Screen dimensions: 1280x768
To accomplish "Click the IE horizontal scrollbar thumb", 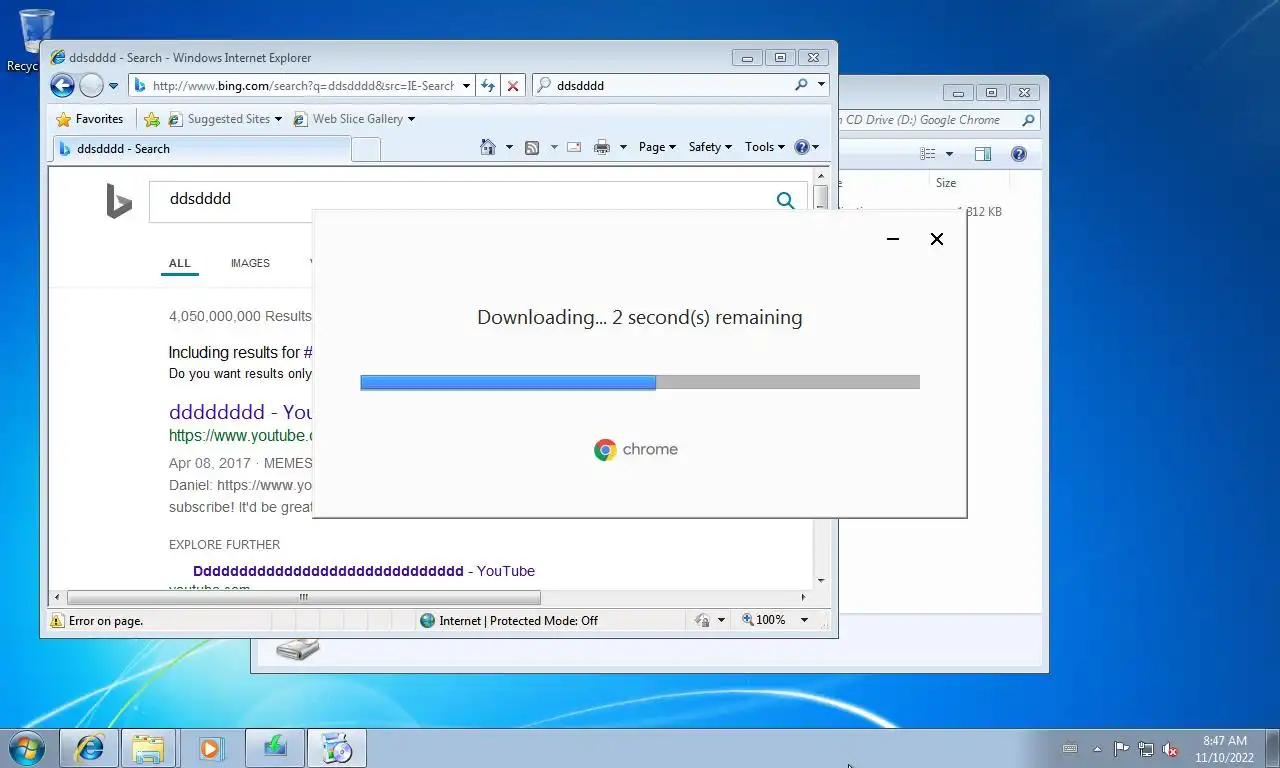I will 304,598.
